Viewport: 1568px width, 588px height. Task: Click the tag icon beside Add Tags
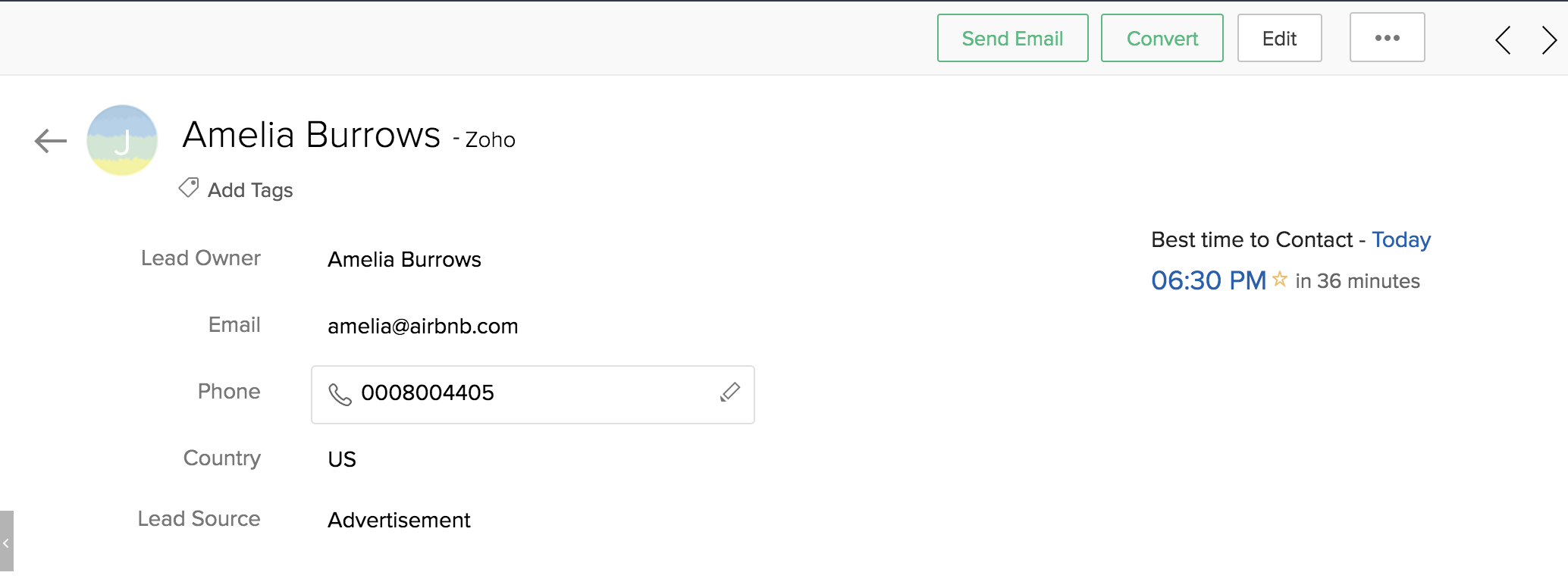(x=189, y=187)
